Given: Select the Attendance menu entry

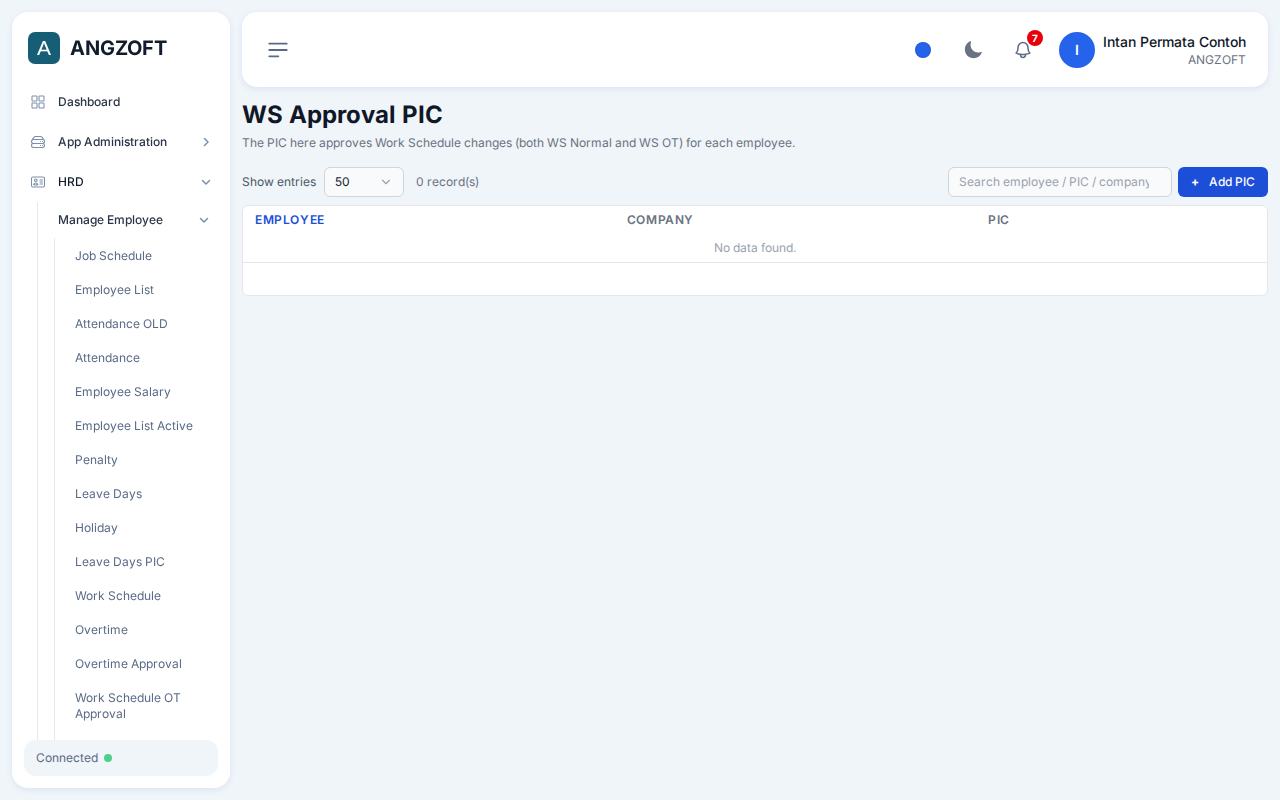Looking at the screenshot, I should [x=107, y=358].
